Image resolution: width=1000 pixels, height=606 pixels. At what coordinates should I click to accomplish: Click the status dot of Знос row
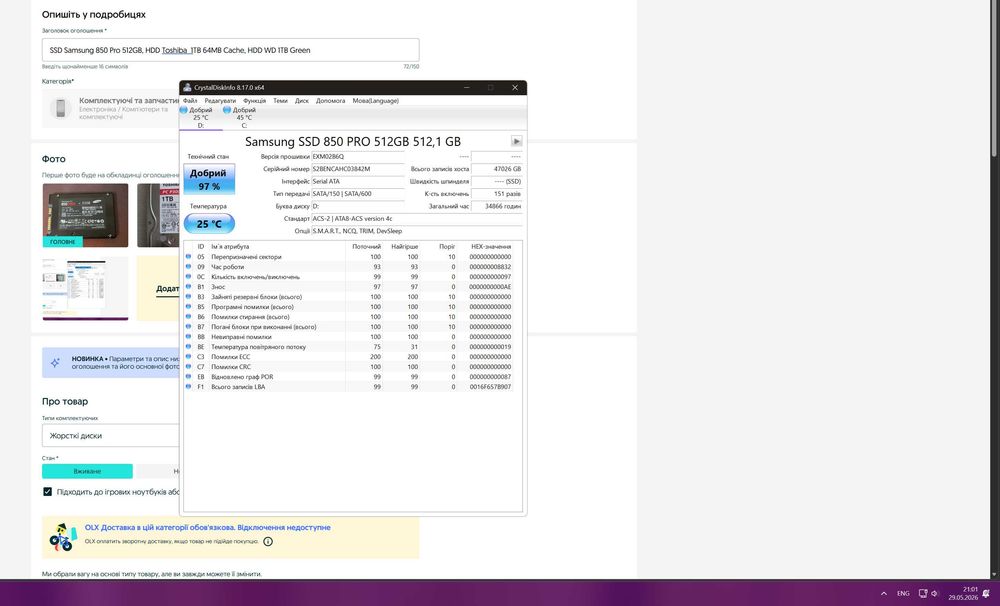188,286
